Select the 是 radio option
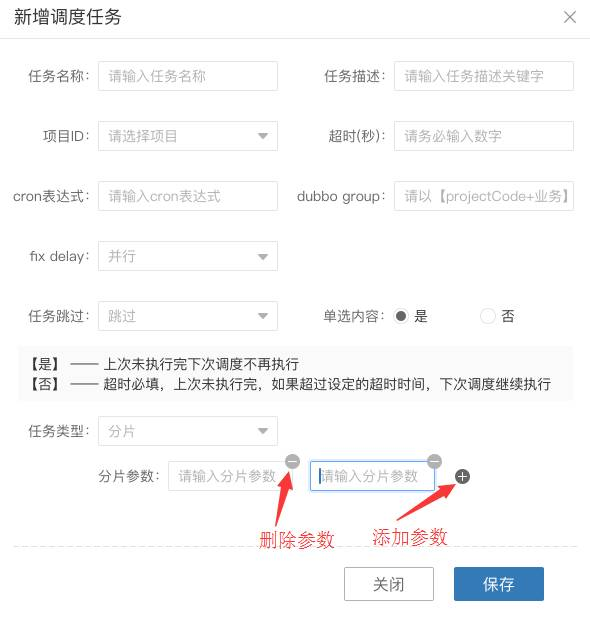Image resolution: width=590 pixels, height=617 pixels. point(401,316)
